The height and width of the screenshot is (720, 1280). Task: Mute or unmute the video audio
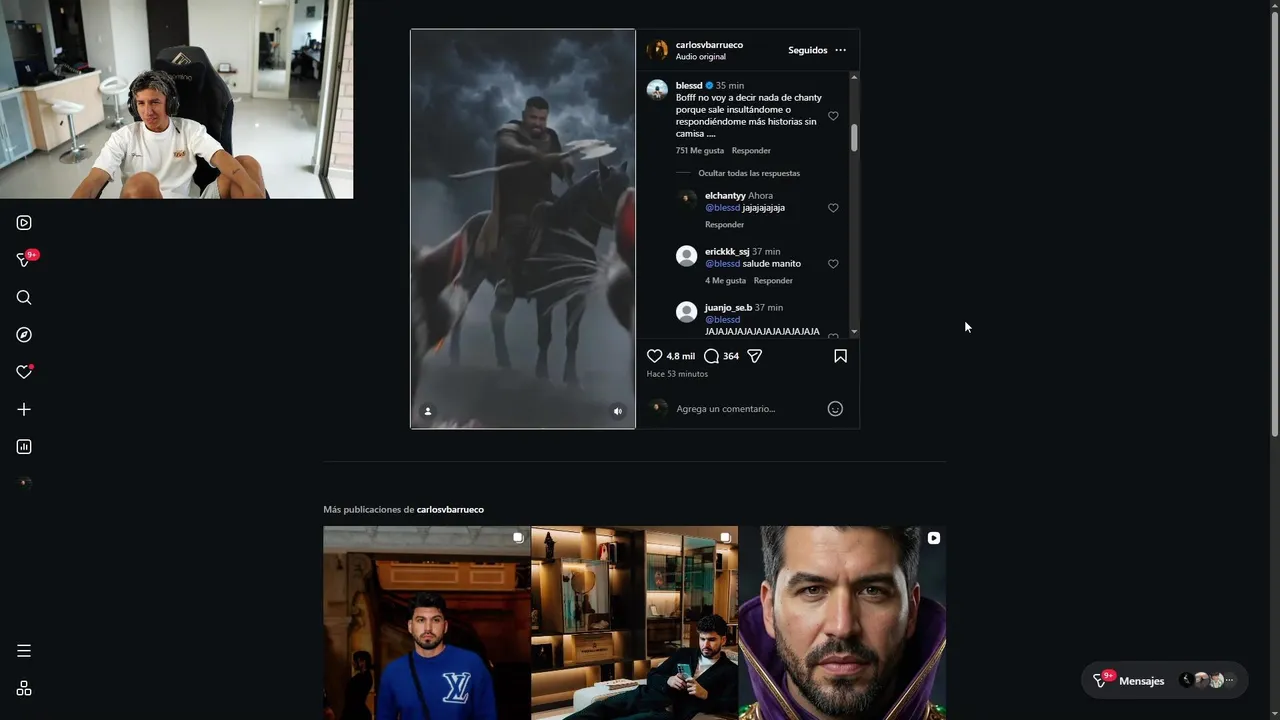click(x=617, y=411)
